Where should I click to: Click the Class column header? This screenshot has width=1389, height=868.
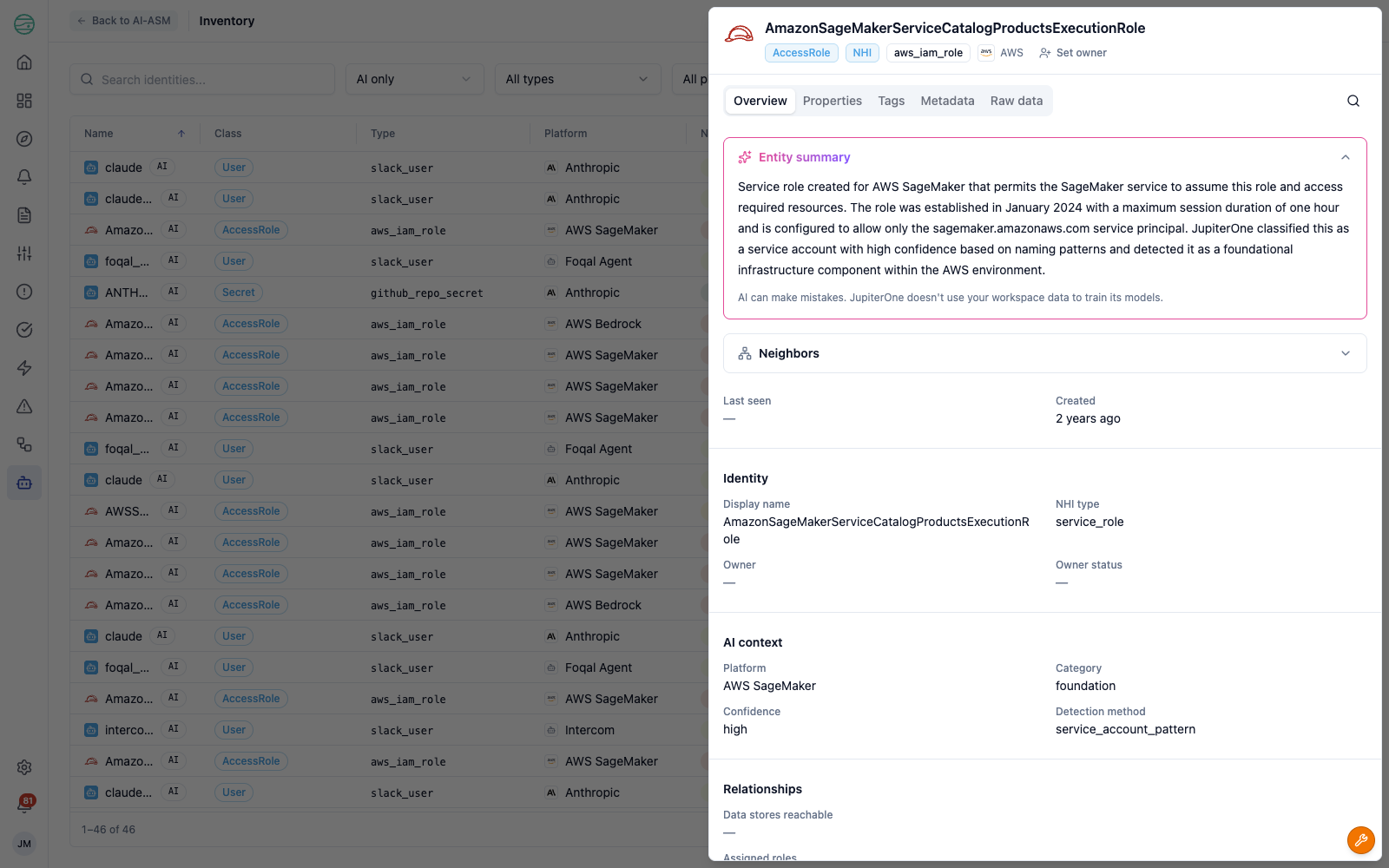228,134
